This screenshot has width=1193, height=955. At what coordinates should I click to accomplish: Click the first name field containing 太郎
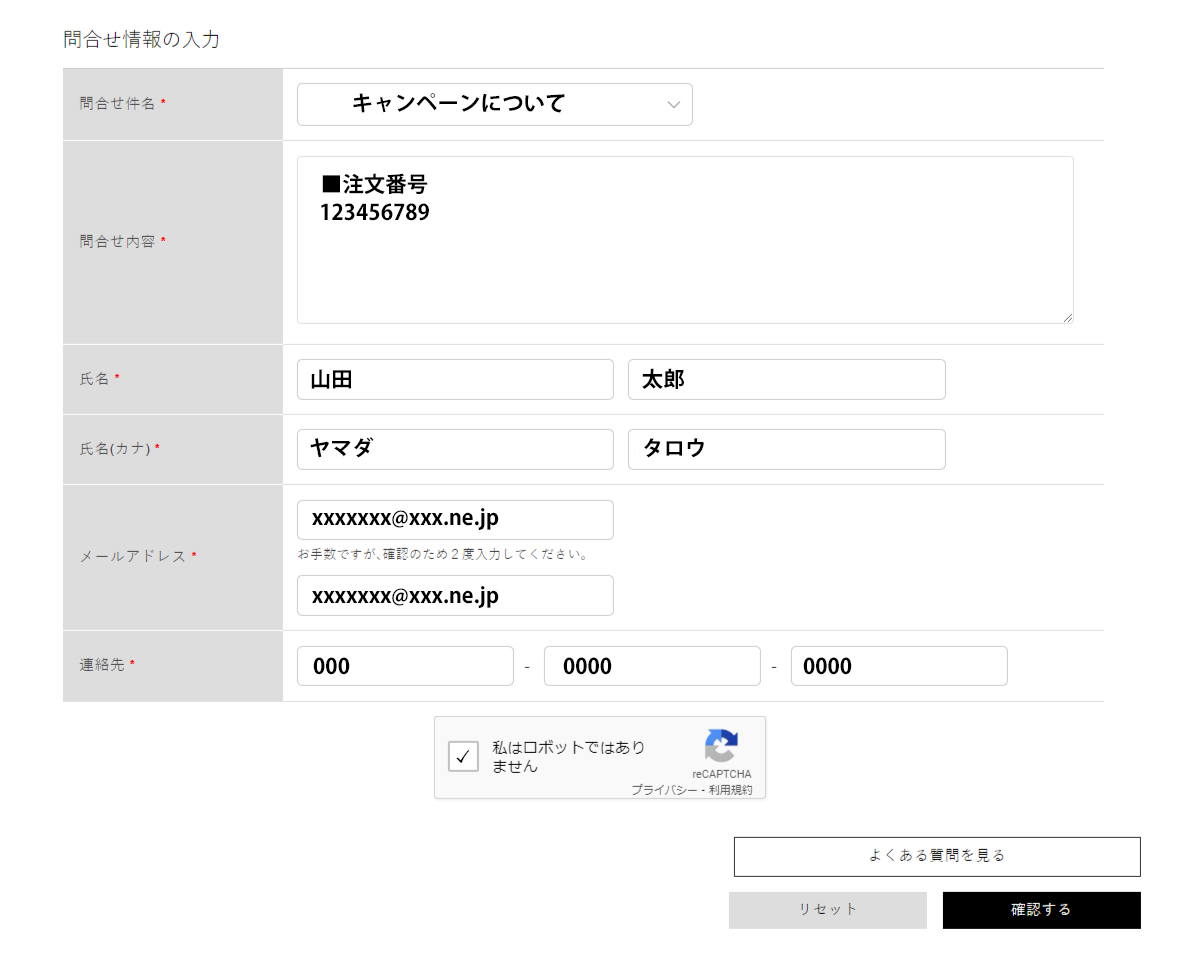pyautogui.click(x=786, y=379)
